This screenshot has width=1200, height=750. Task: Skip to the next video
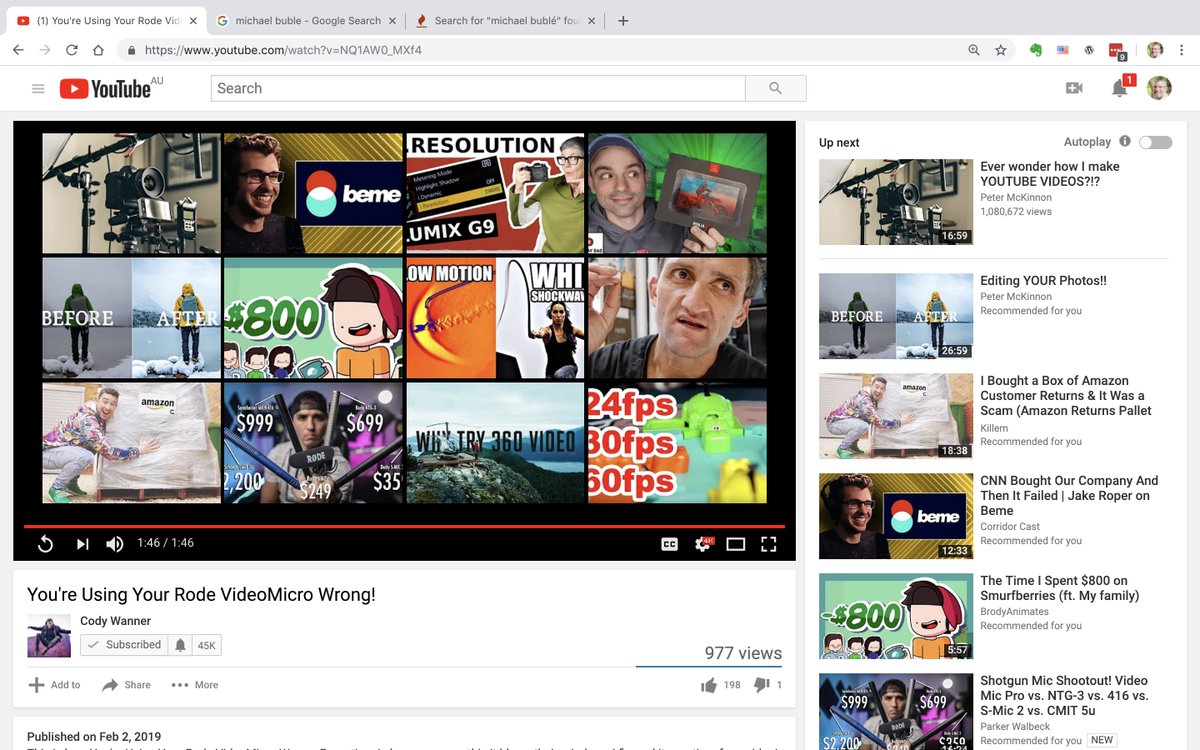(83, 544)
